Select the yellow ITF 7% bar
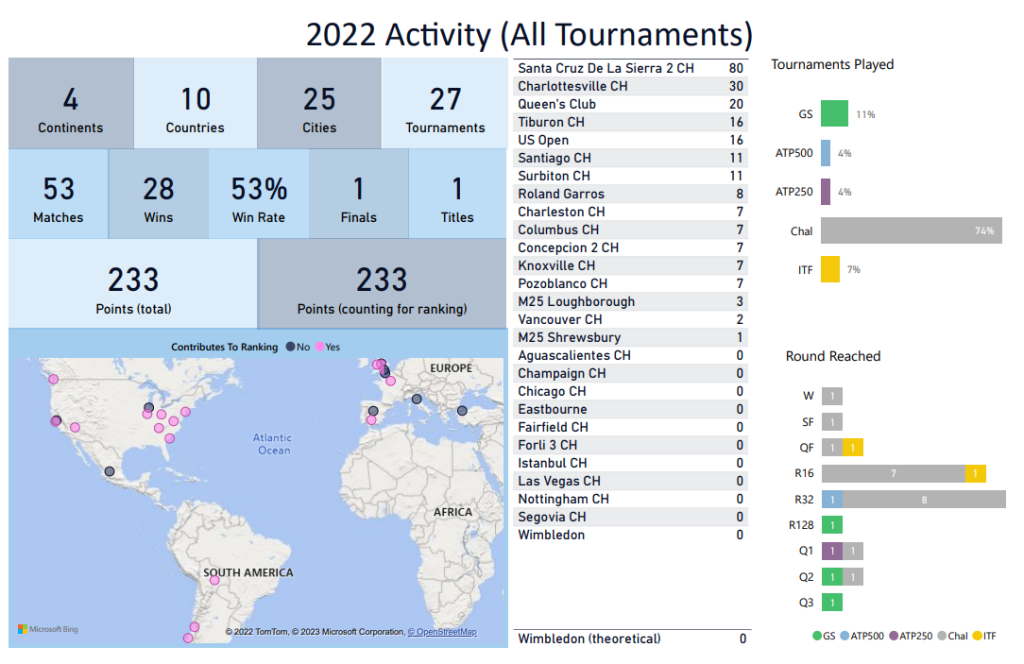Image resolution: width=1024 pixels, height=664 pixels. 830,270
